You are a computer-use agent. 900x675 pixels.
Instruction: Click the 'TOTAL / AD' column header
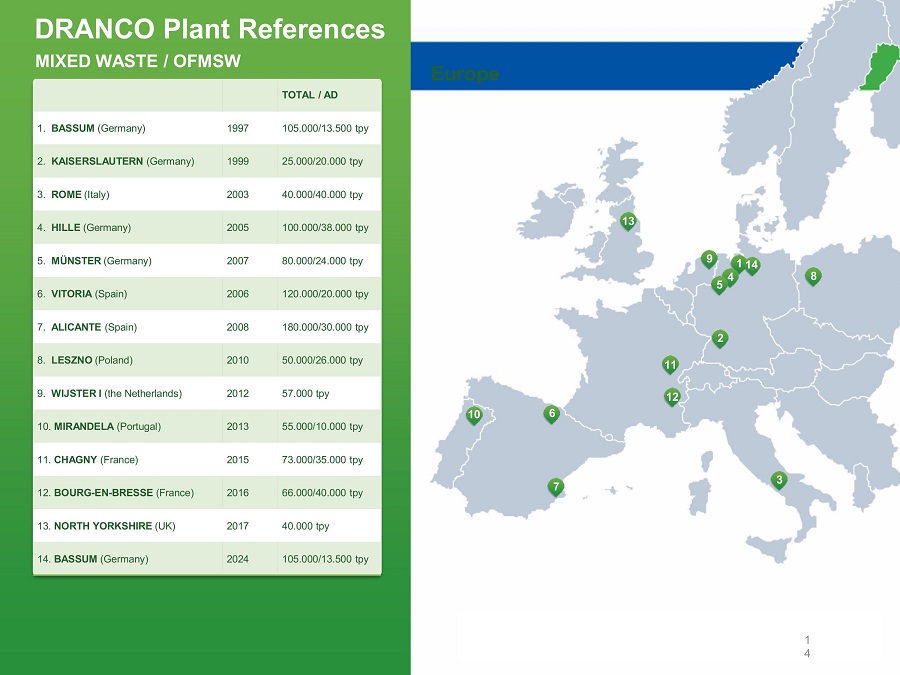pyautogui.click(x=310, y=95)
